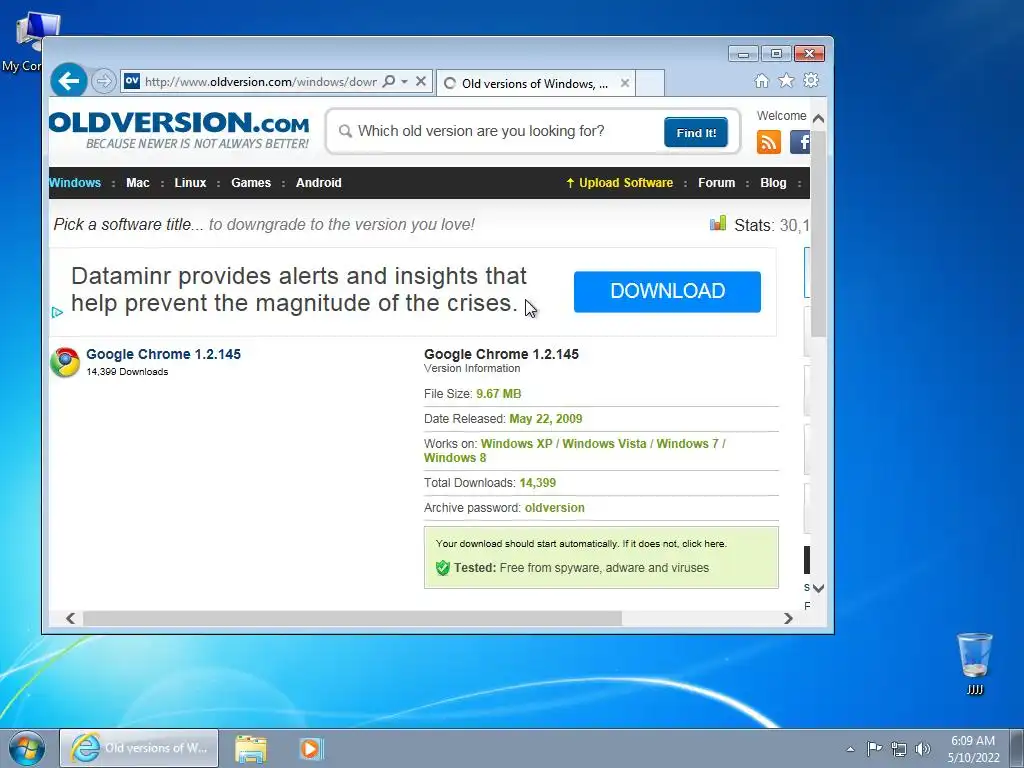Open the Google Chrome 1.2.145 title link
The height and width of the screenshot is (768, 1024).
[163, 354]
